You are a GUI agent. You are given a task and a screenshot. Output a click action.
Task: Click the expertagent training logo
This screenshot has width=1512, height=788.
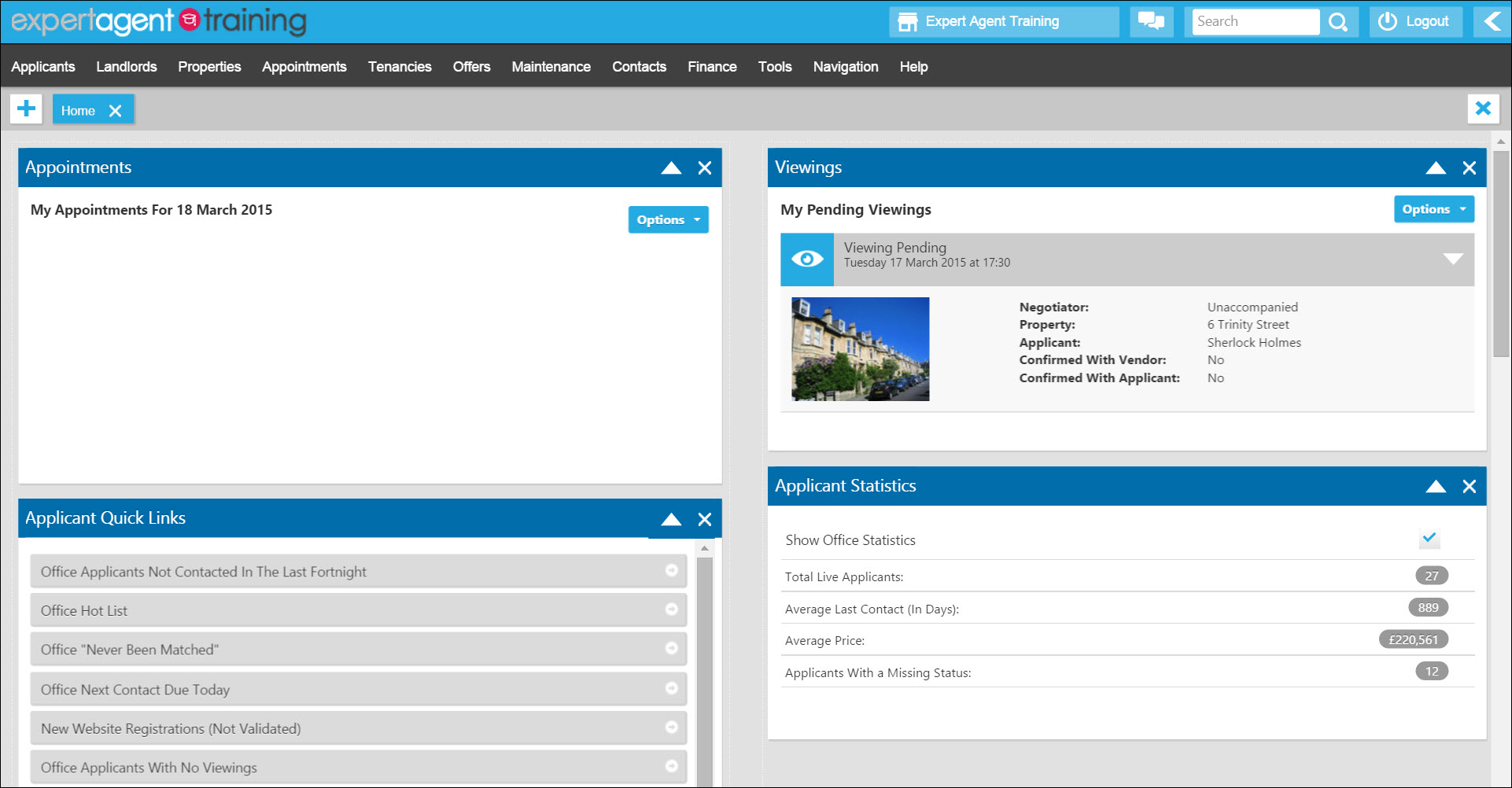tap(159, 21)
